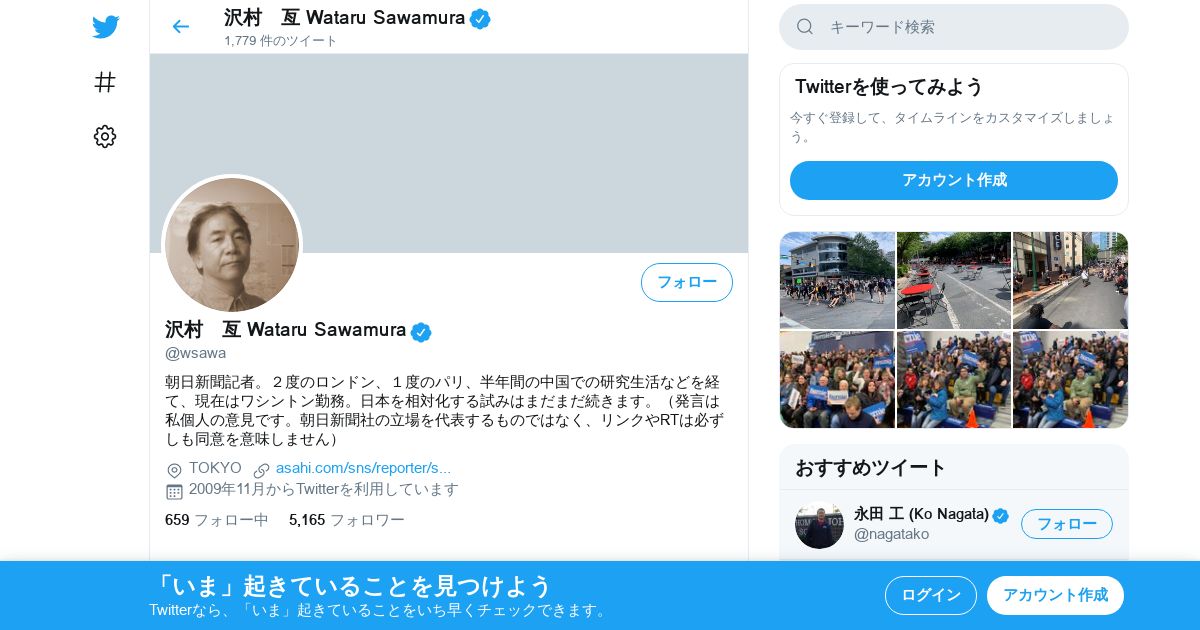Click アカウント作成 in the bottom banner
This screenshot has width=1200, height=630.
coord(1055,595)
